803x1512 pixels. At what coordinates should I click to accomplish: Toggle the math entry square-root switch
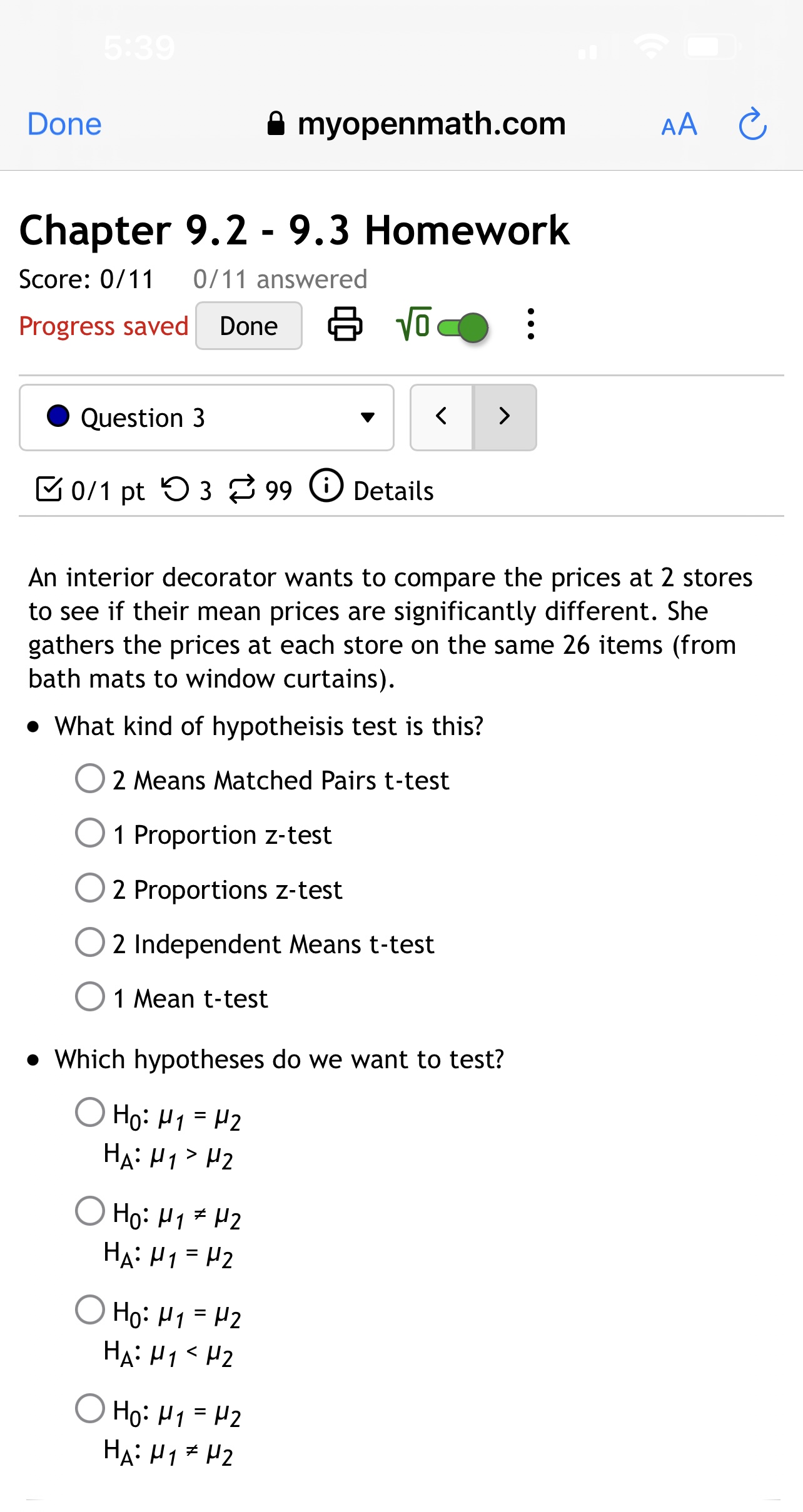click(463, 327)
